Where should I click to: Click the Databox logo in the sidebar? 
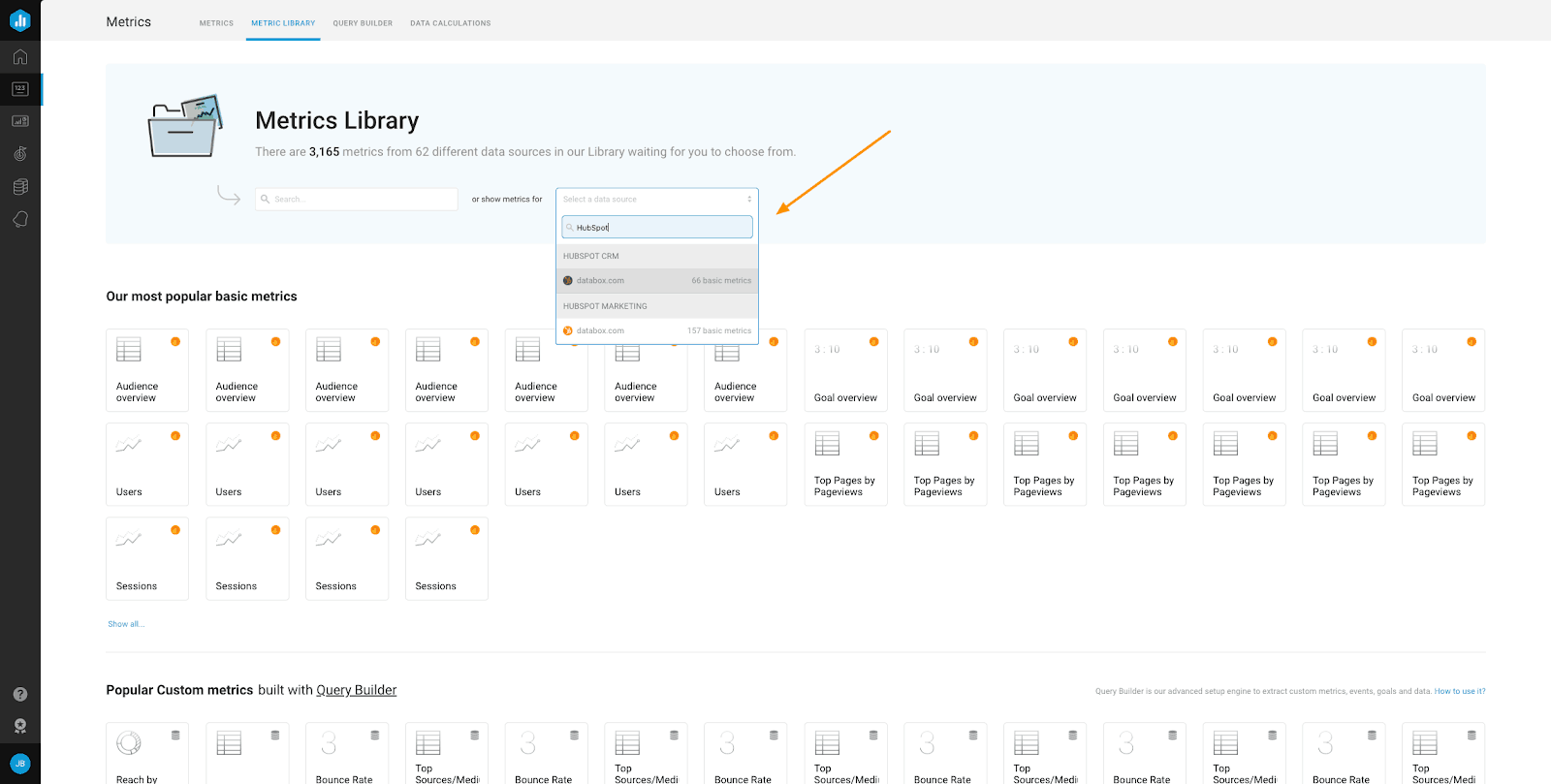[20, 20]
